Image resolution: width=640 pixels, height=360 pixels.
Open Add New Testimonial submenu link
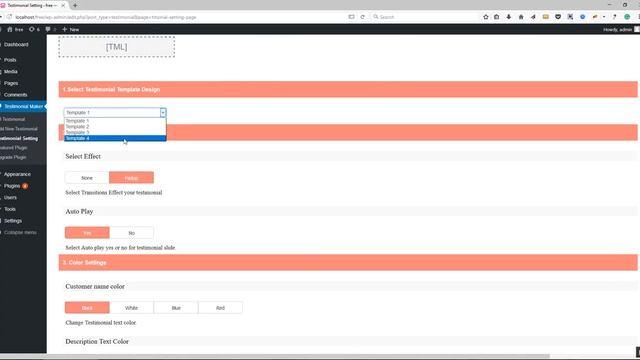19,129
